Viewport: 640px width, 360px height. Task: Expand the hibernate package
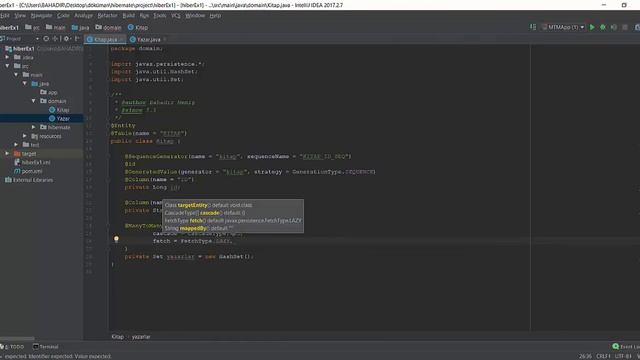pos(33,127)
